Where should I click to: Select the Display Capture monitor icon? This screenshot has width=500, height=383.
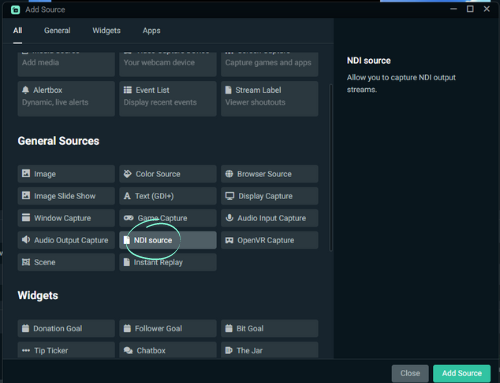[230, 196]
